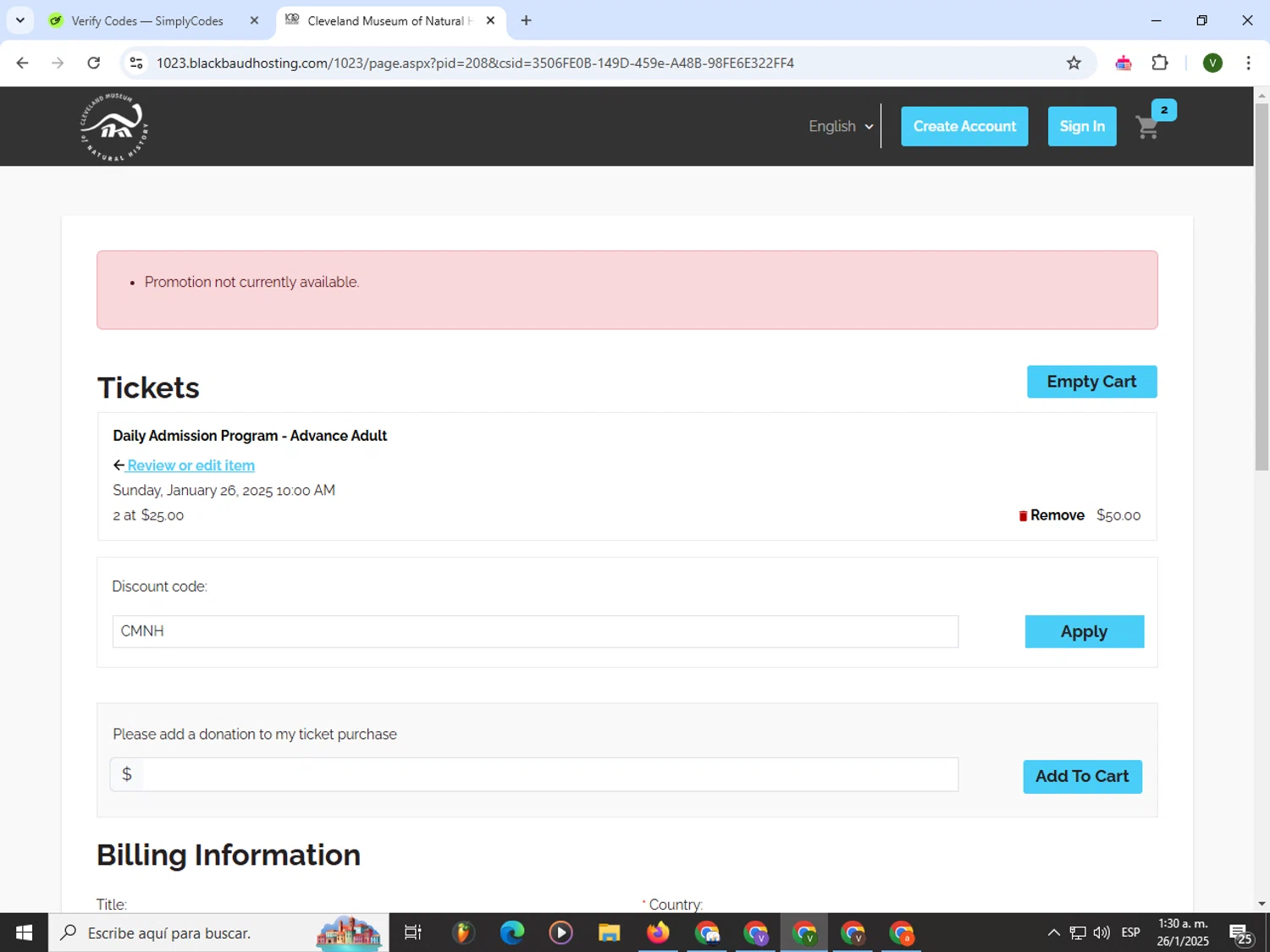Image resolution: width=1270 pixels, height=952 pixels.
Task: Click 'Sunday, January 26, 2025 10:00 AM' text
Action: pos(224,490)
